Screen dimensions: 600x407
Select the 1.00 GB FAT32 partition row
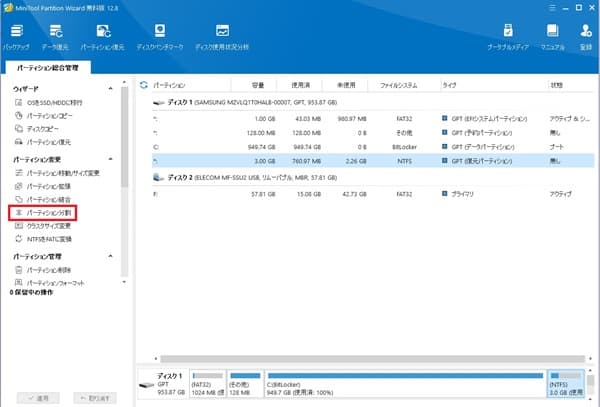[373, 119]
